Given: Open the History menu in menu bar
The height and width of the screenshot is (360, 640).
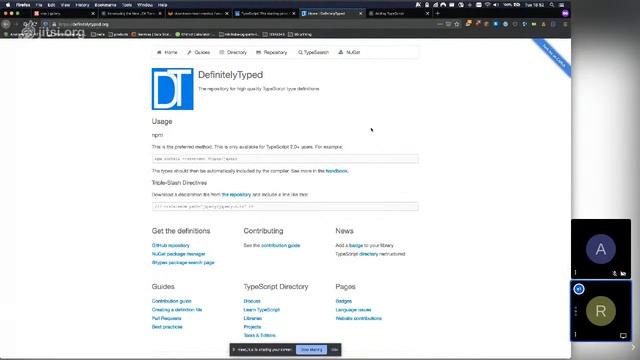Looking at the screenshot, I should point(82,5).
